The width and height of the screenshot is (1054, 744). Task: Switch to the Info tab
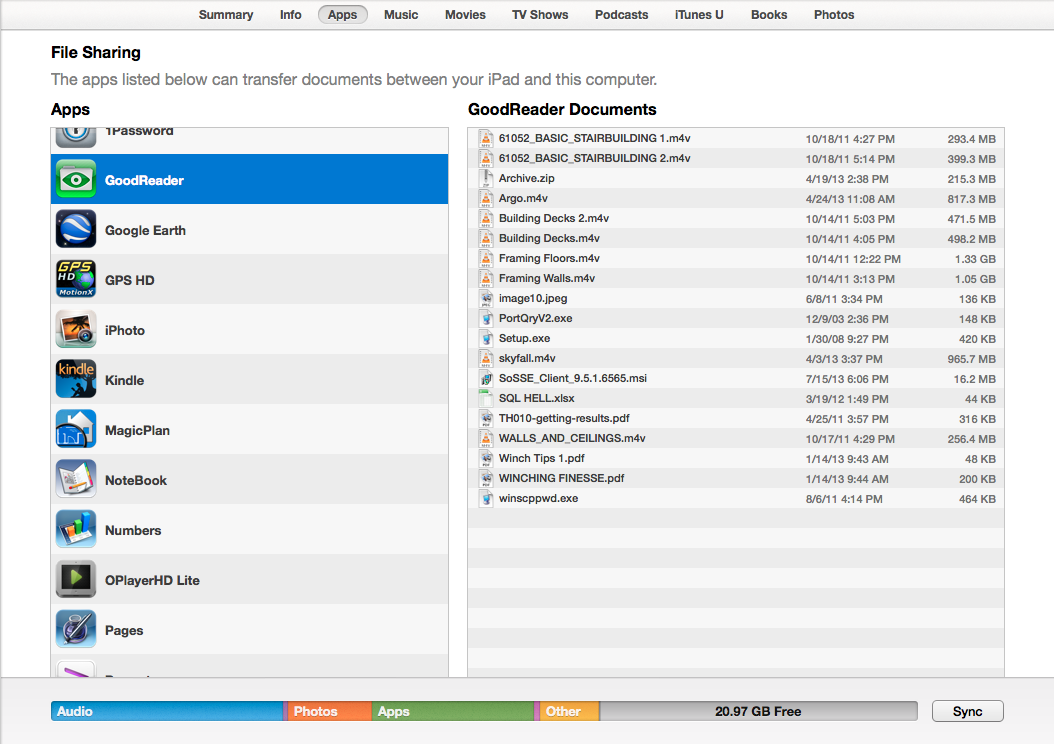(x=290, y=15)
